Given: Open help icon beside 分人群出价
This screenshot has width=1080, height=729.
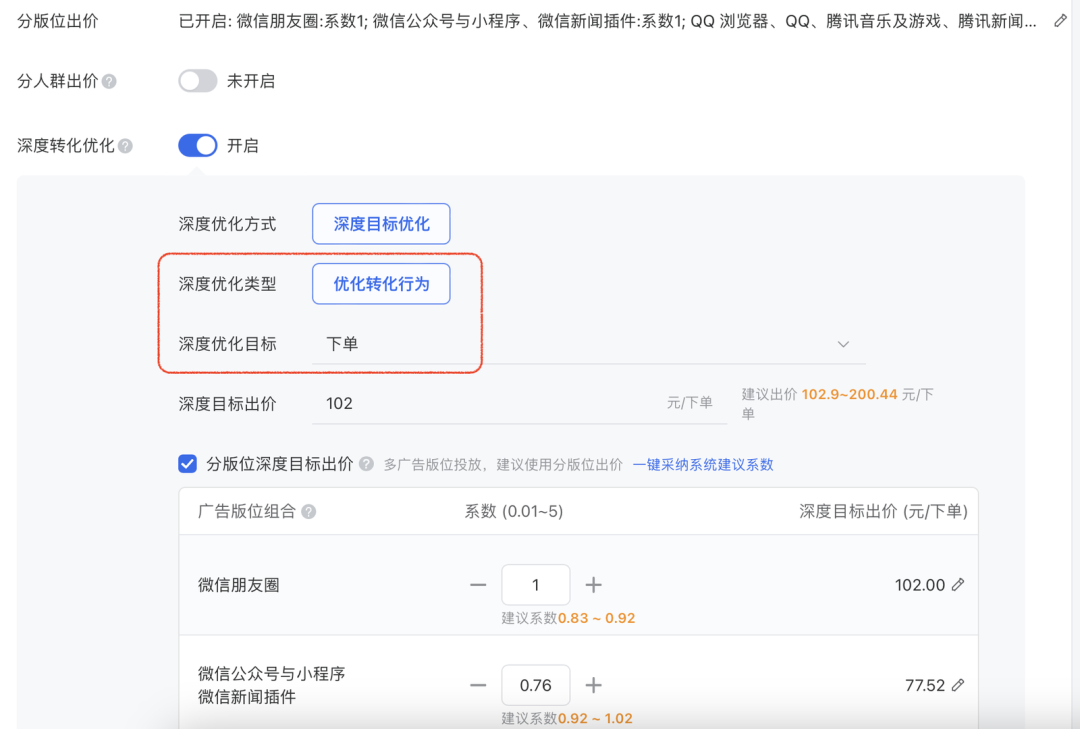Looking at the screenshot, I should click(109, 81).
